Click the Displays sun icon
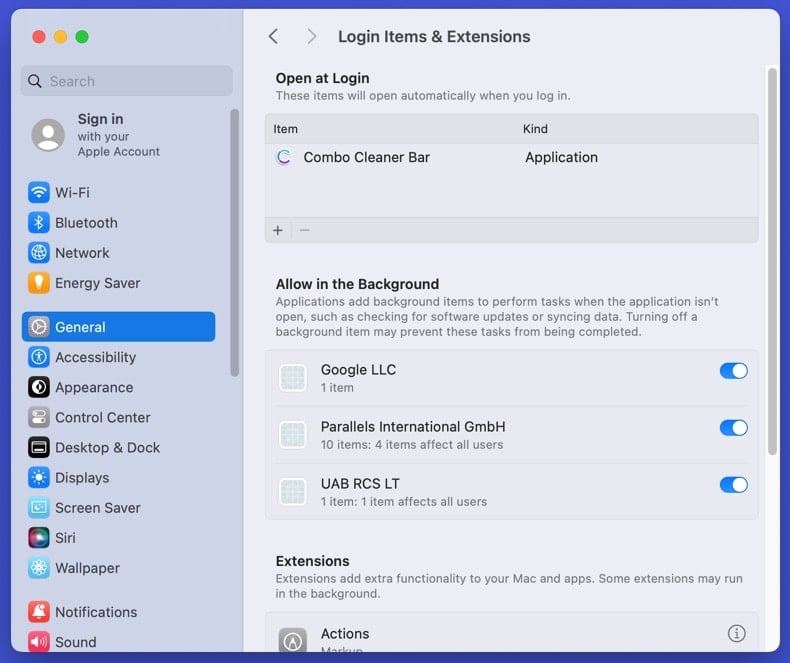 39,478
